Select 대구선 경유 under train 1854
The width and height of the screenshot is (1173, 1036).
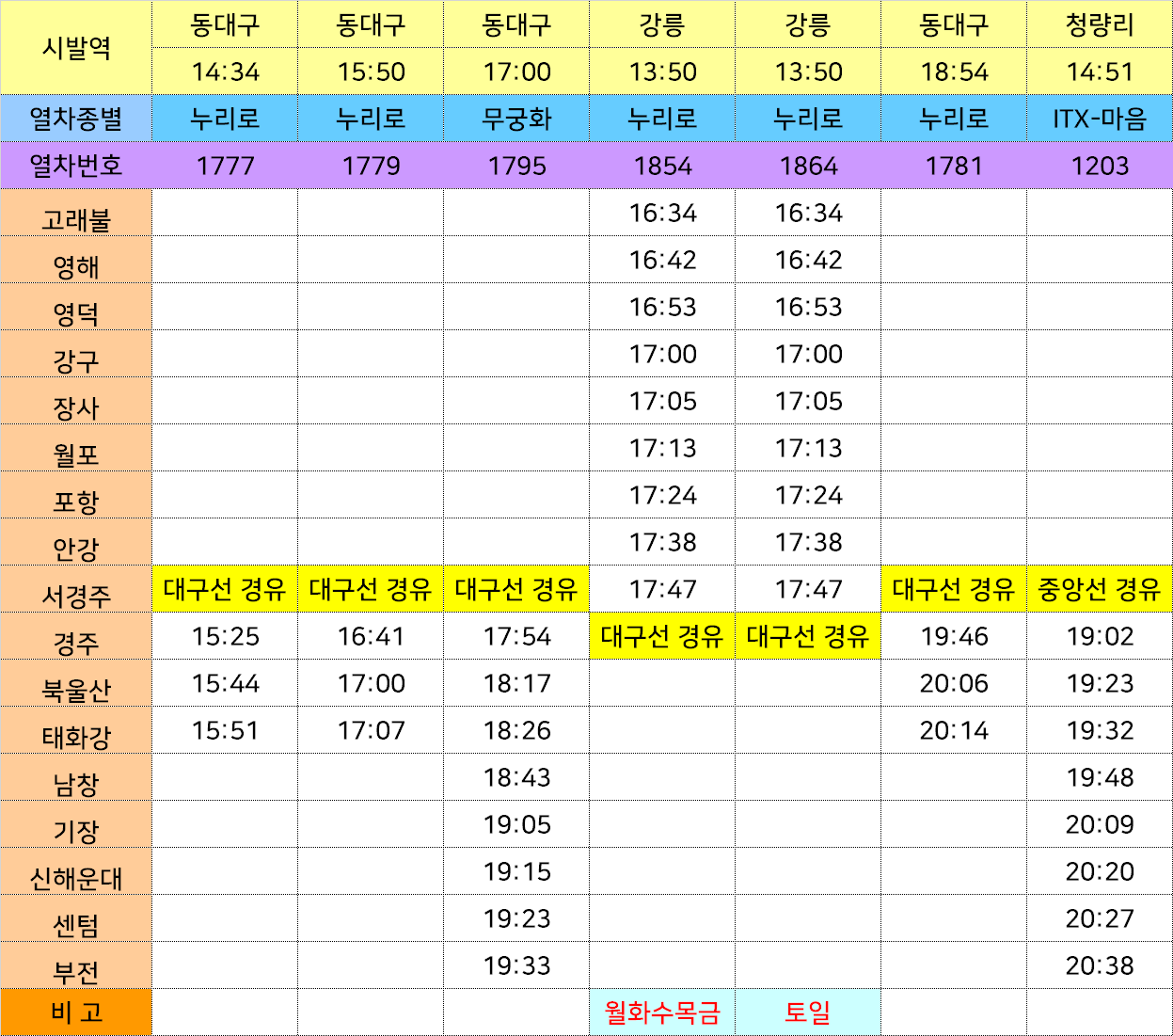[x=662, y=636]
